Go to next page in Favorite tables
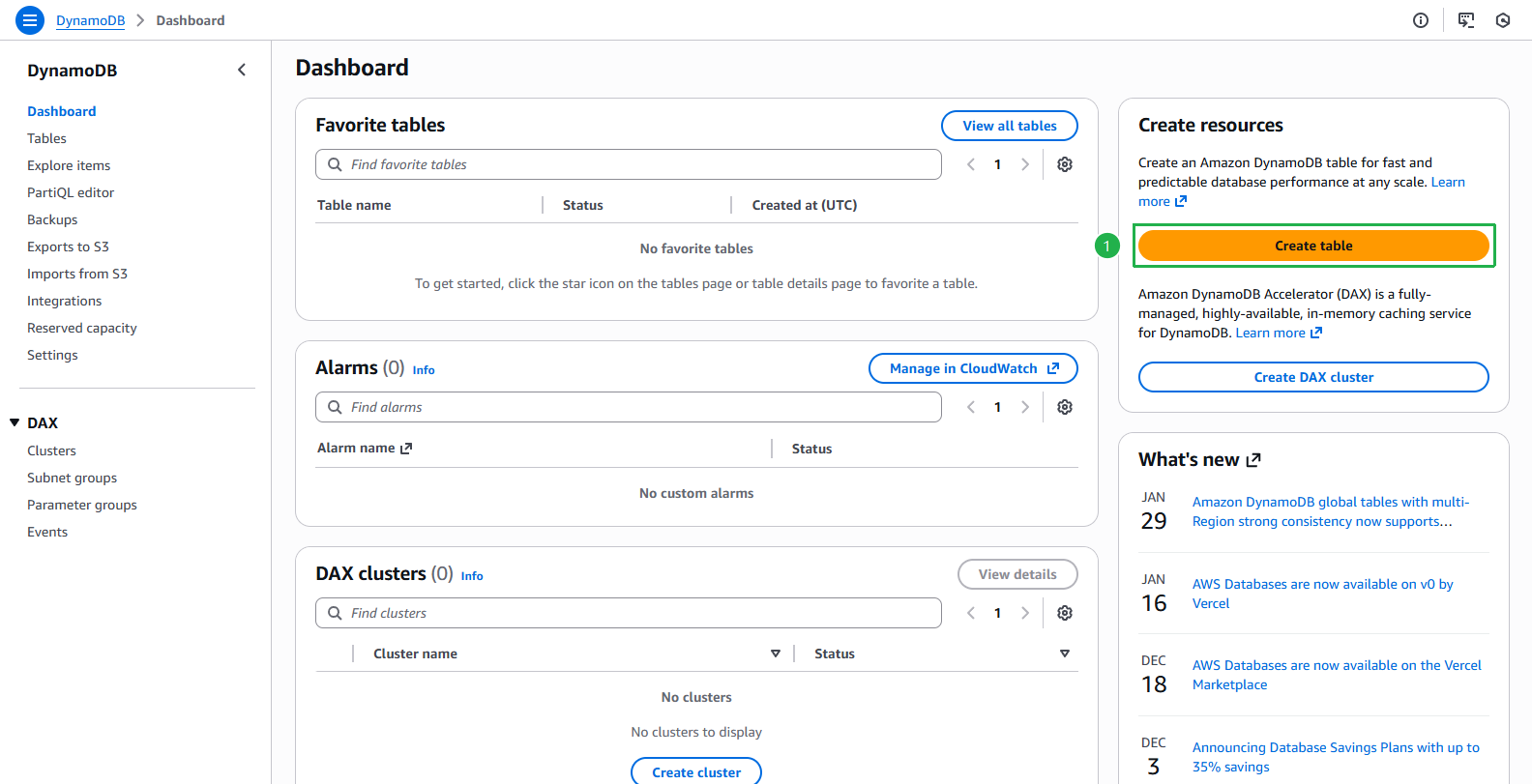 tap(1025, 164)
